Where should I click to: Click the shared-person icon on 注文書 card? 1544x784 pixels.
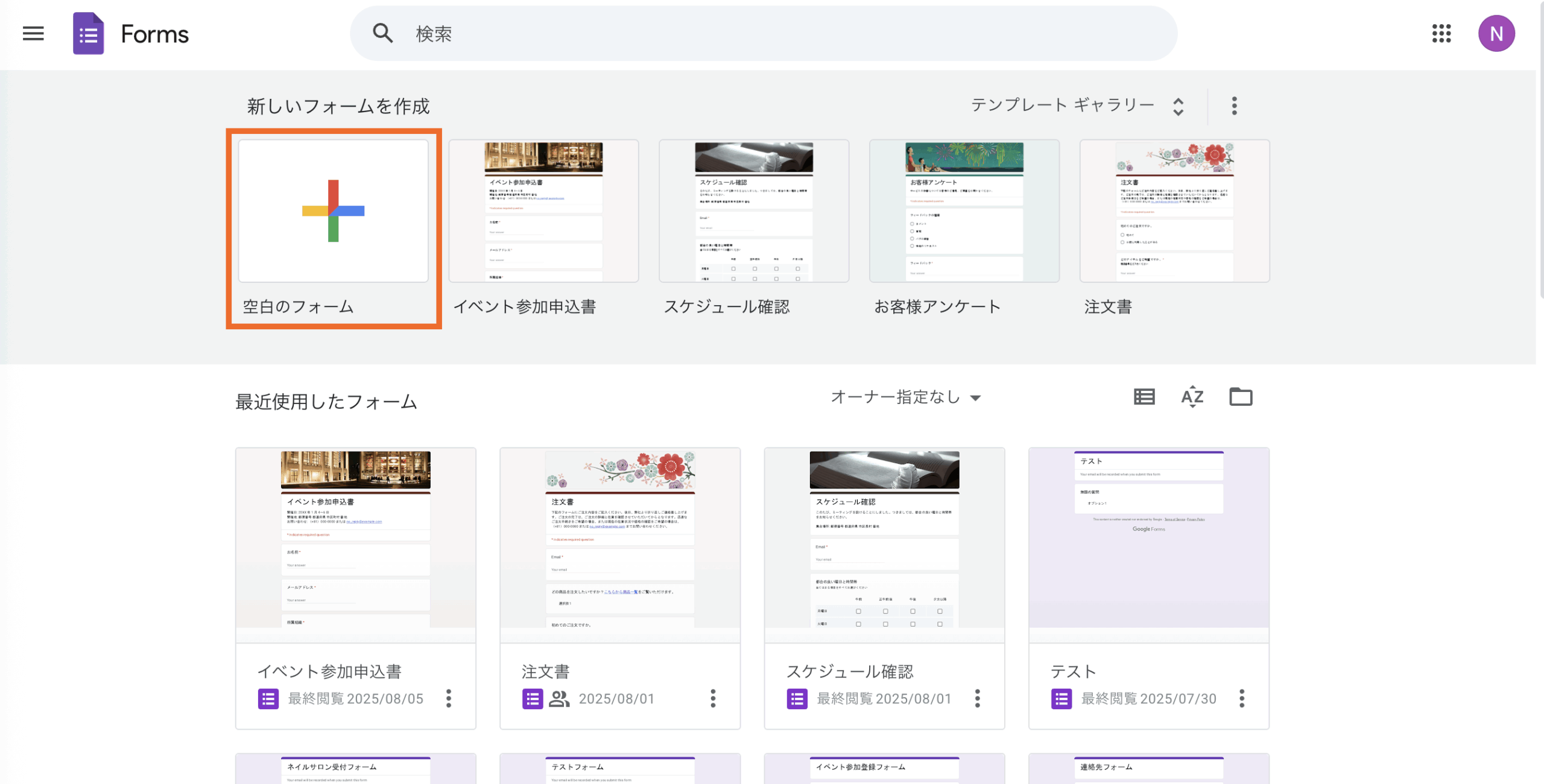coord(558,699)
